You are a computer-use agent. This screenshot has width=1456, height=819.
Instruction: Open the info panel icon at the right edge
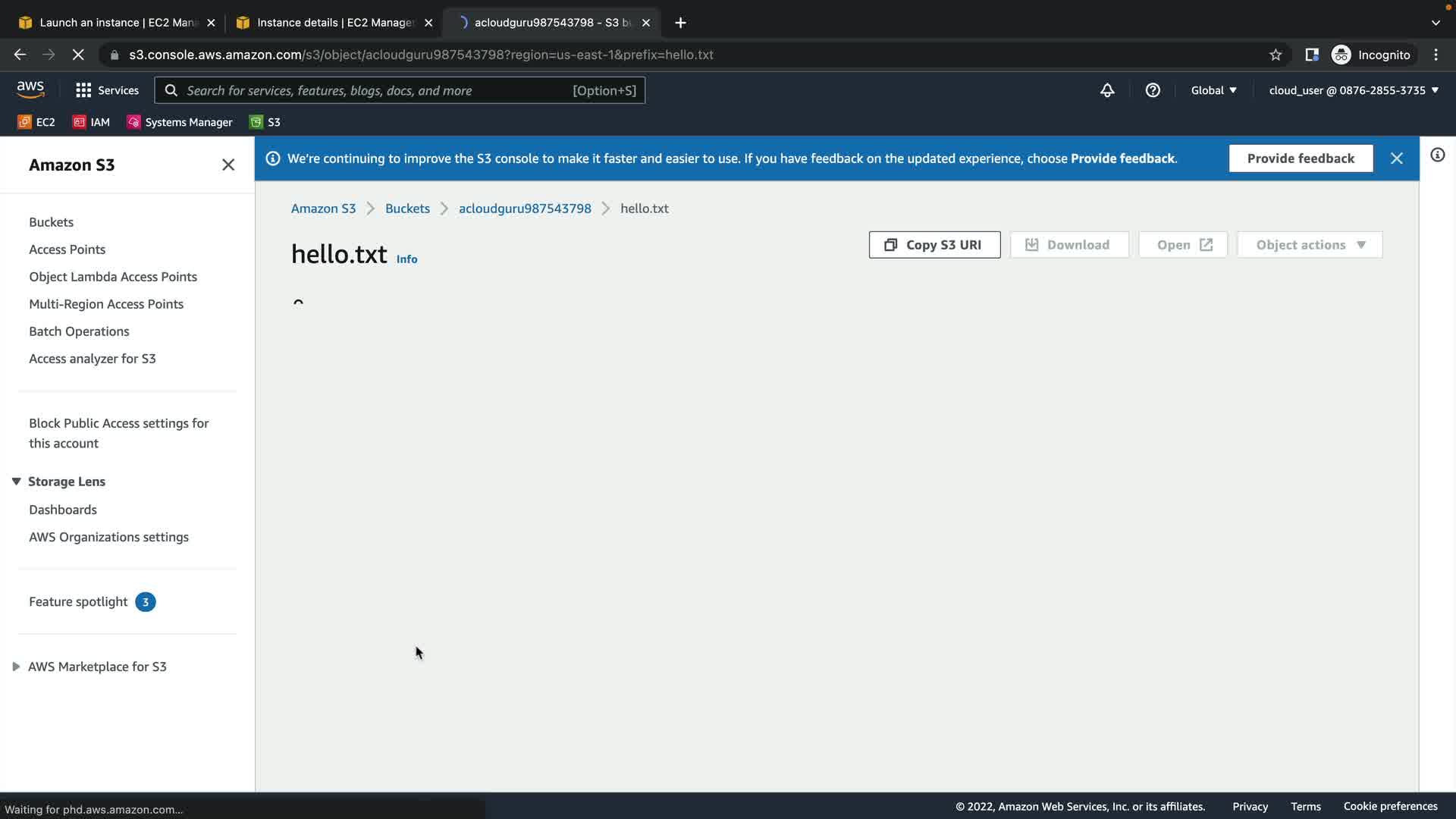point(1437,155)
